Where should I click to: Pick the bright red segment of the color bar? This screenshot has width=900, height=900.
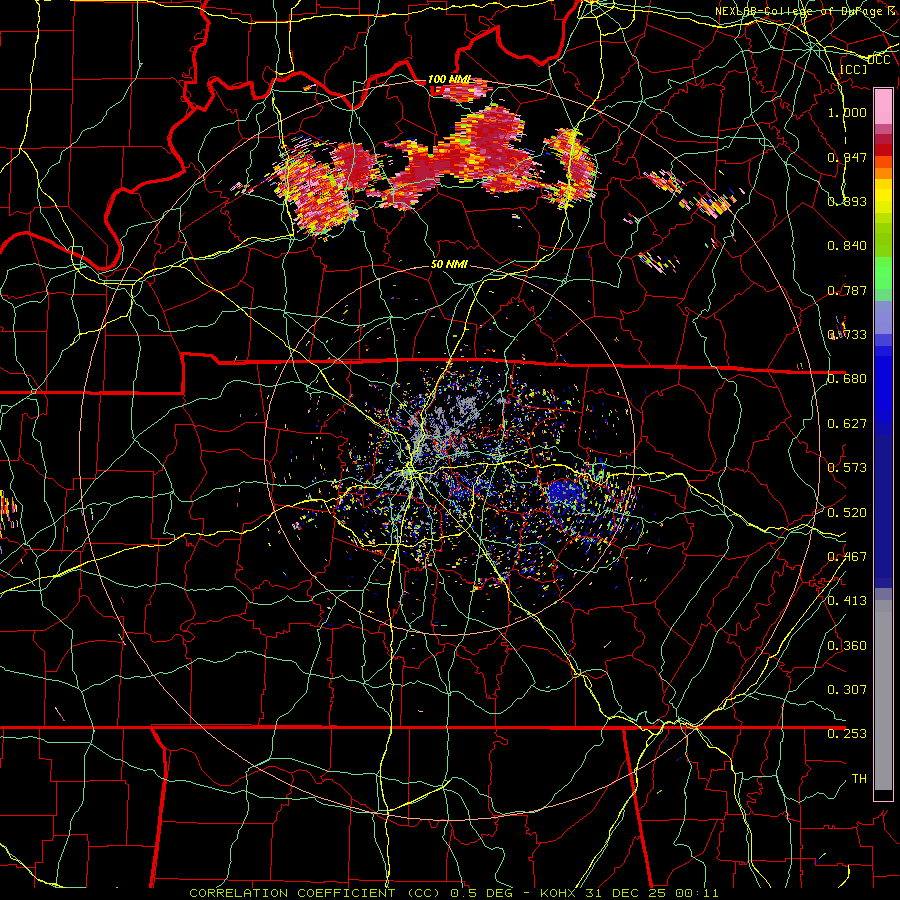pyautogui.click(x=883, y=150)
